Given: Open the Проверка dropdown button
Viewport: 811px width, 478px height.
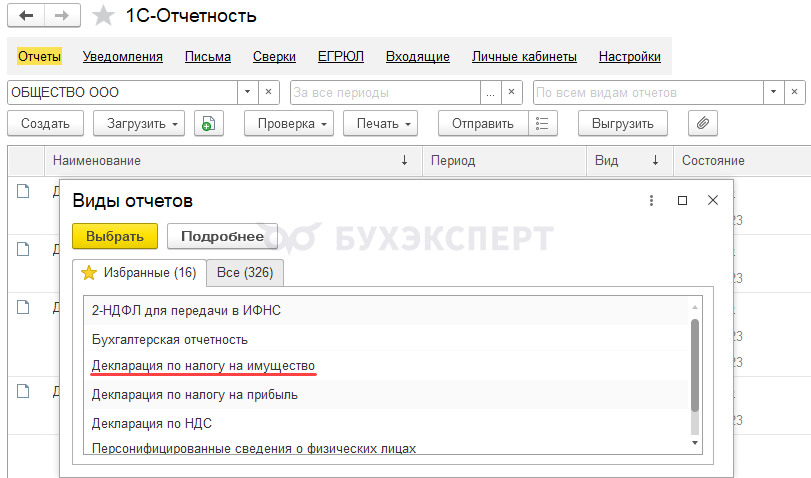Looking at the screenshot, I should coord(289,124).
